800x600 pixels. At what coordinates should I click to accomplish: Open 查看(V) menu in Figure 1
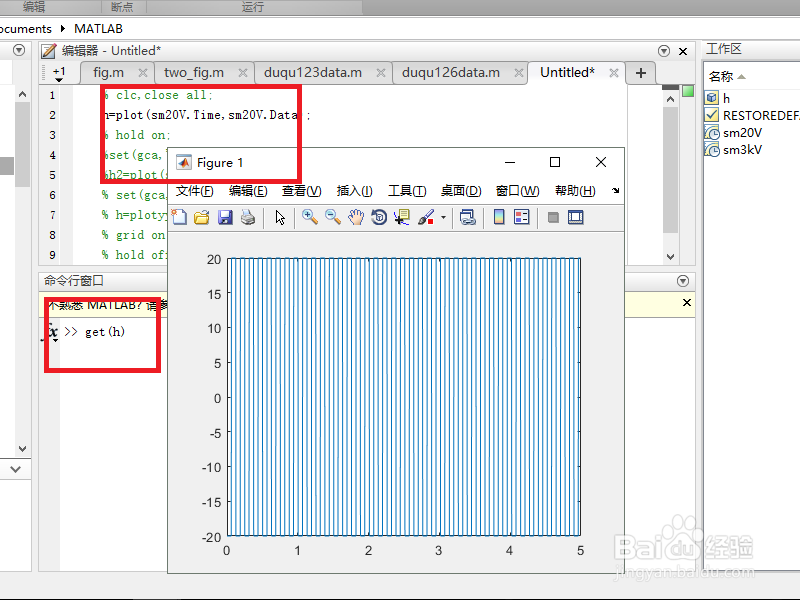[x=302, y=191]
